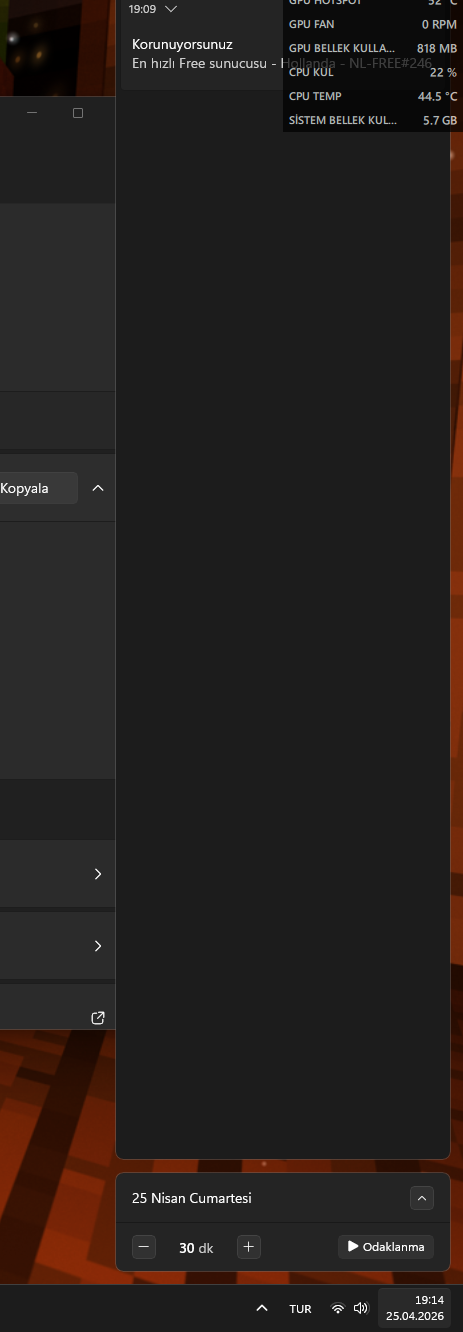Maximize the left window
This screenshot has height=1332, width=463.
pos(78,113)
